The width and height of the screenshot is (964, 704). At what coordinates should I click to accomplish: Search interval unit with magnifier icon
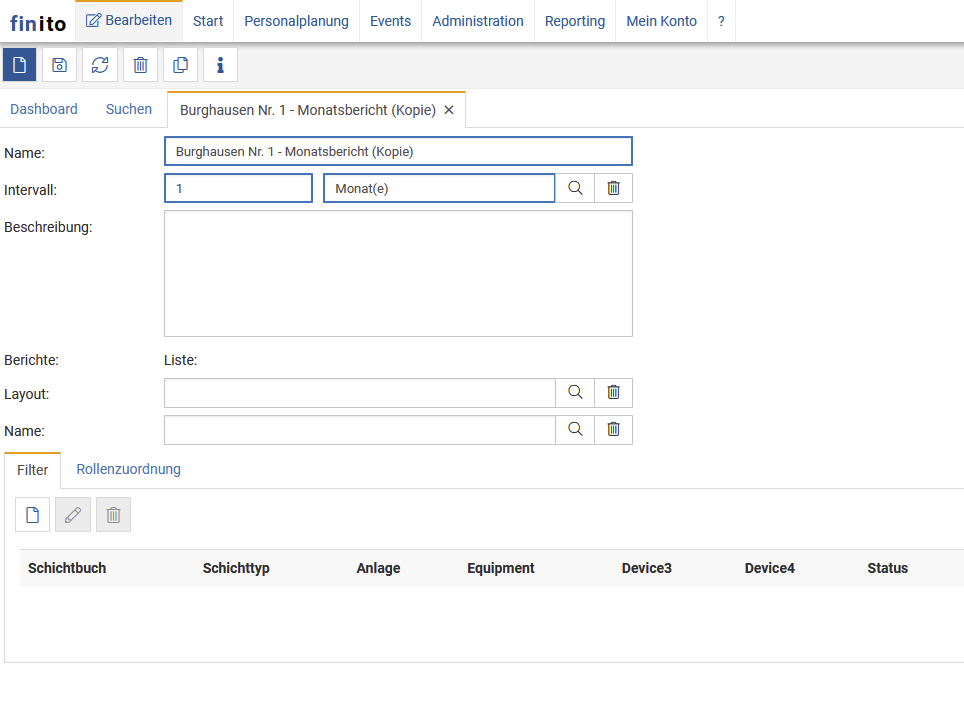[x=575, y=188]
